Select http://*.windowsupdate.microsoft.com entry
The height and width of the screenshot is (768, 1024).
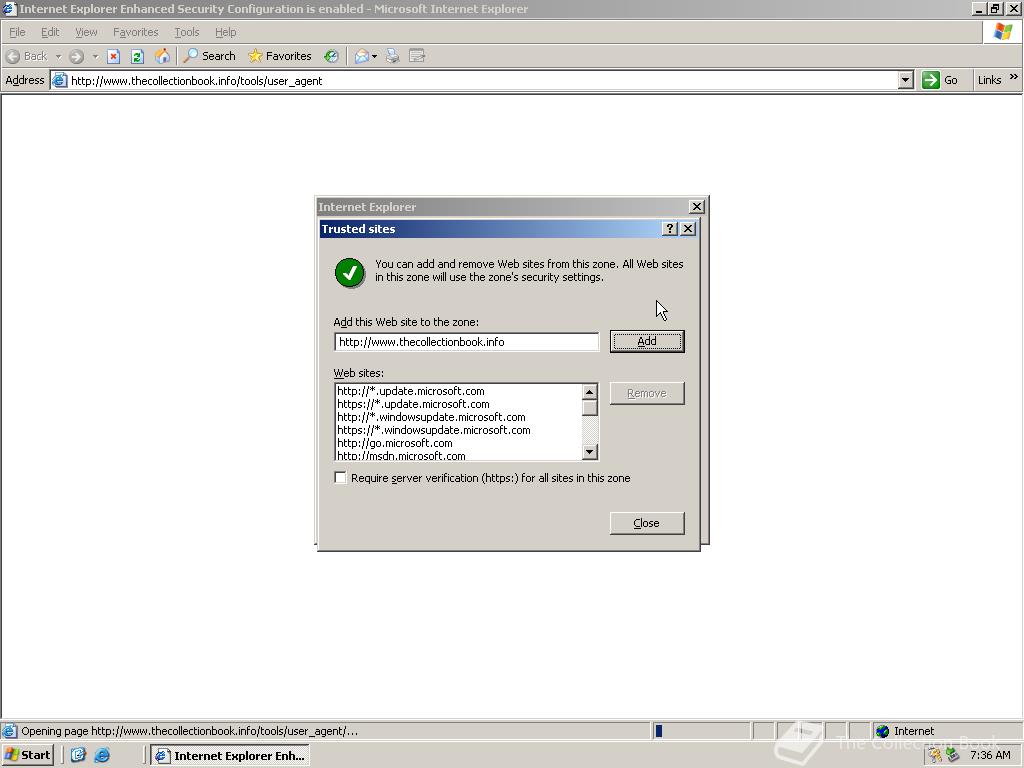coord(431,417)
